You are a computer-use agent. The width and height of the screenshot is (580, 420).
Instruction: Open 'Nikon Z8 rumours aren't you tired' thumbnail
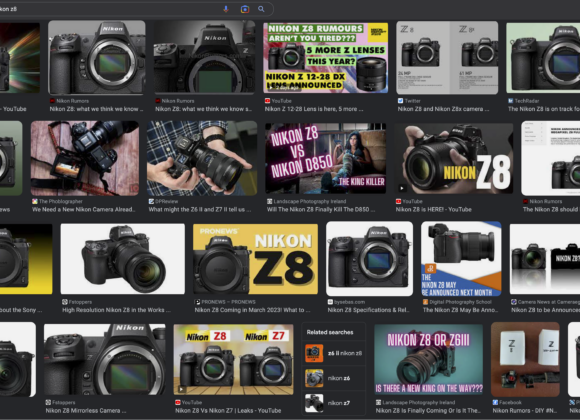click(x=326, y=57)
